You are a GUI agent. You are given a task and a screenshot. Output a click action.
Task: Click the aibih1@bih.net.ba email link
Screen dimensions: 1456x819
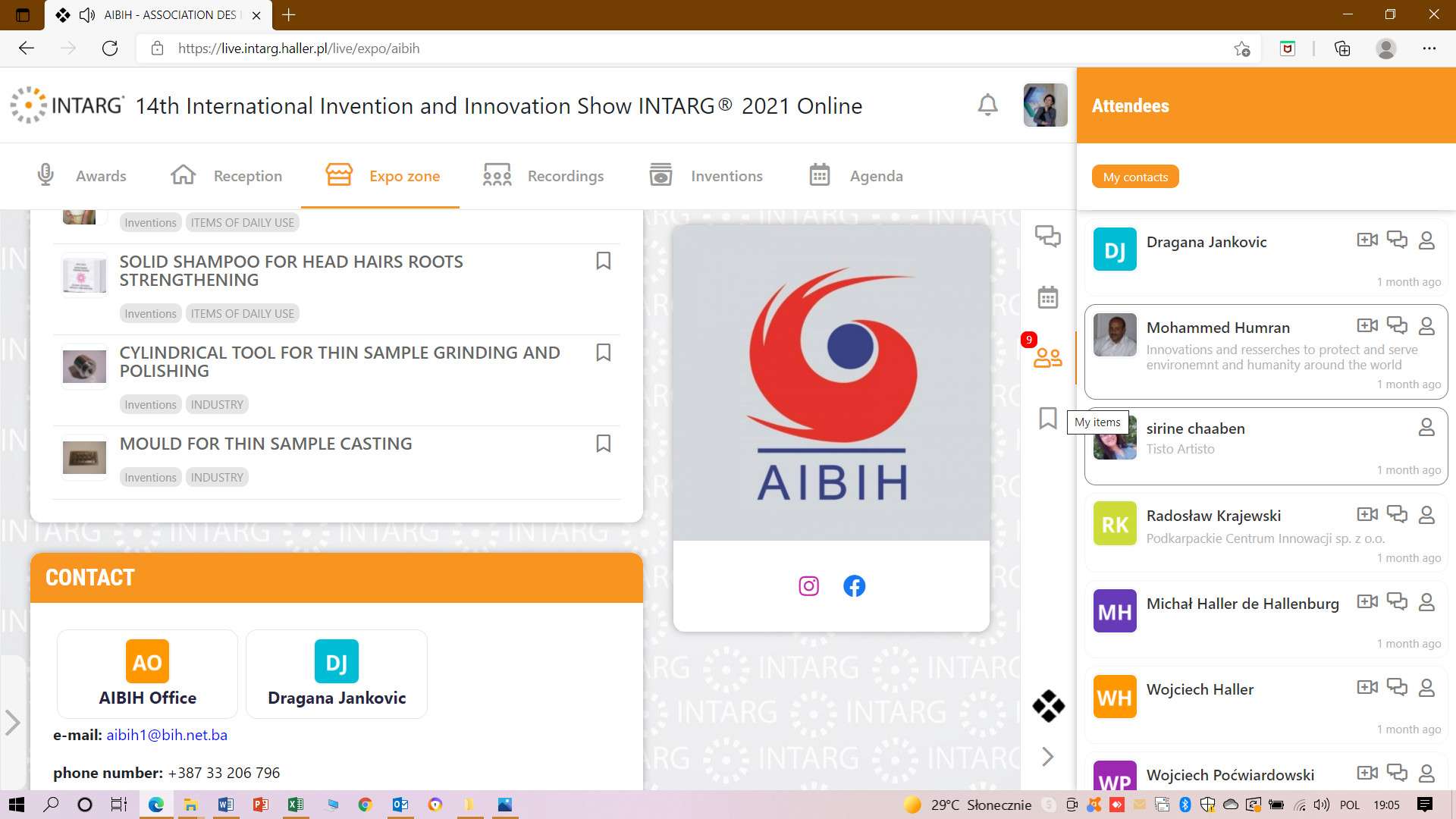point(167,735)
